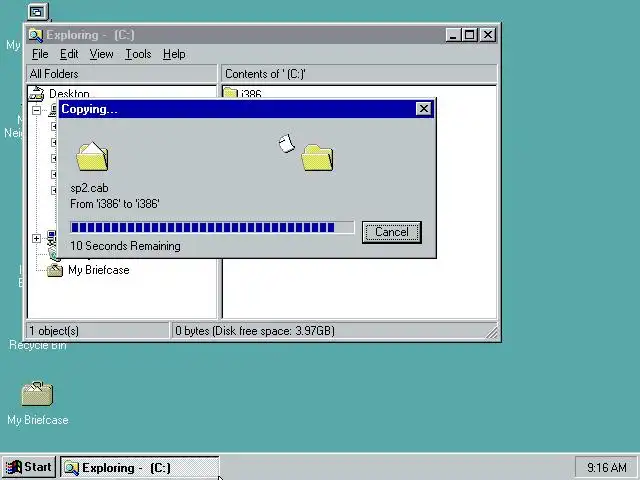Open the My Briefcase desktop icon
Image resolution: width=640 pixels, height=480 pixels.
pyautogui.click(x=37, y=393)
